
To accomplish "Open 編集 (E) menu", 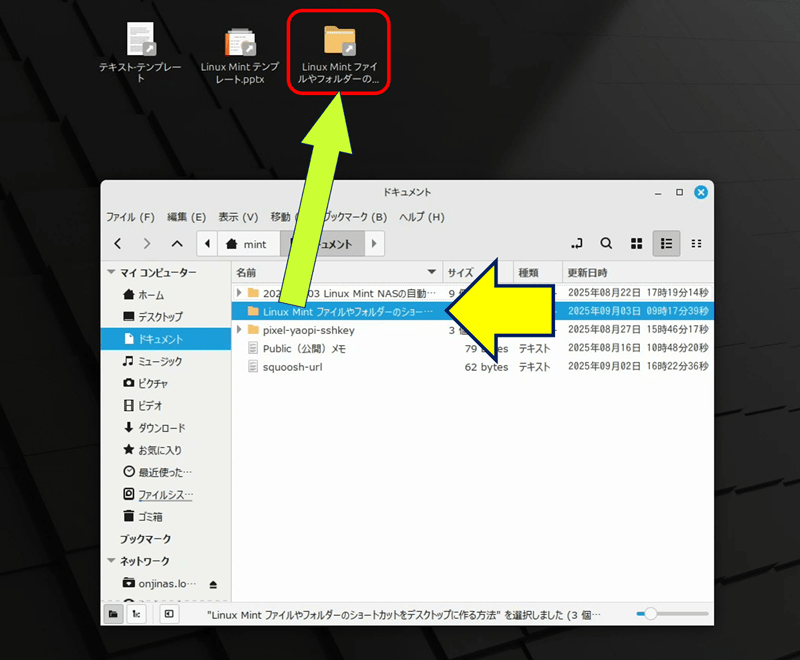I will point(186,217).
